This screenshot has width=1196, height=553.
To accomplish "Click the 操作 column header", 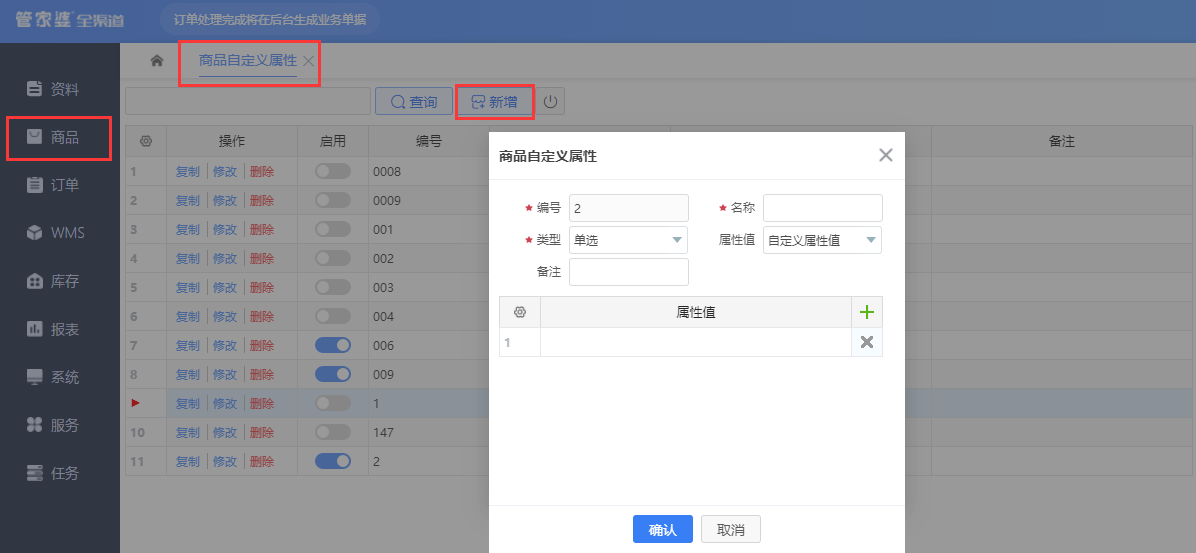I will click(x=232, y=141).
